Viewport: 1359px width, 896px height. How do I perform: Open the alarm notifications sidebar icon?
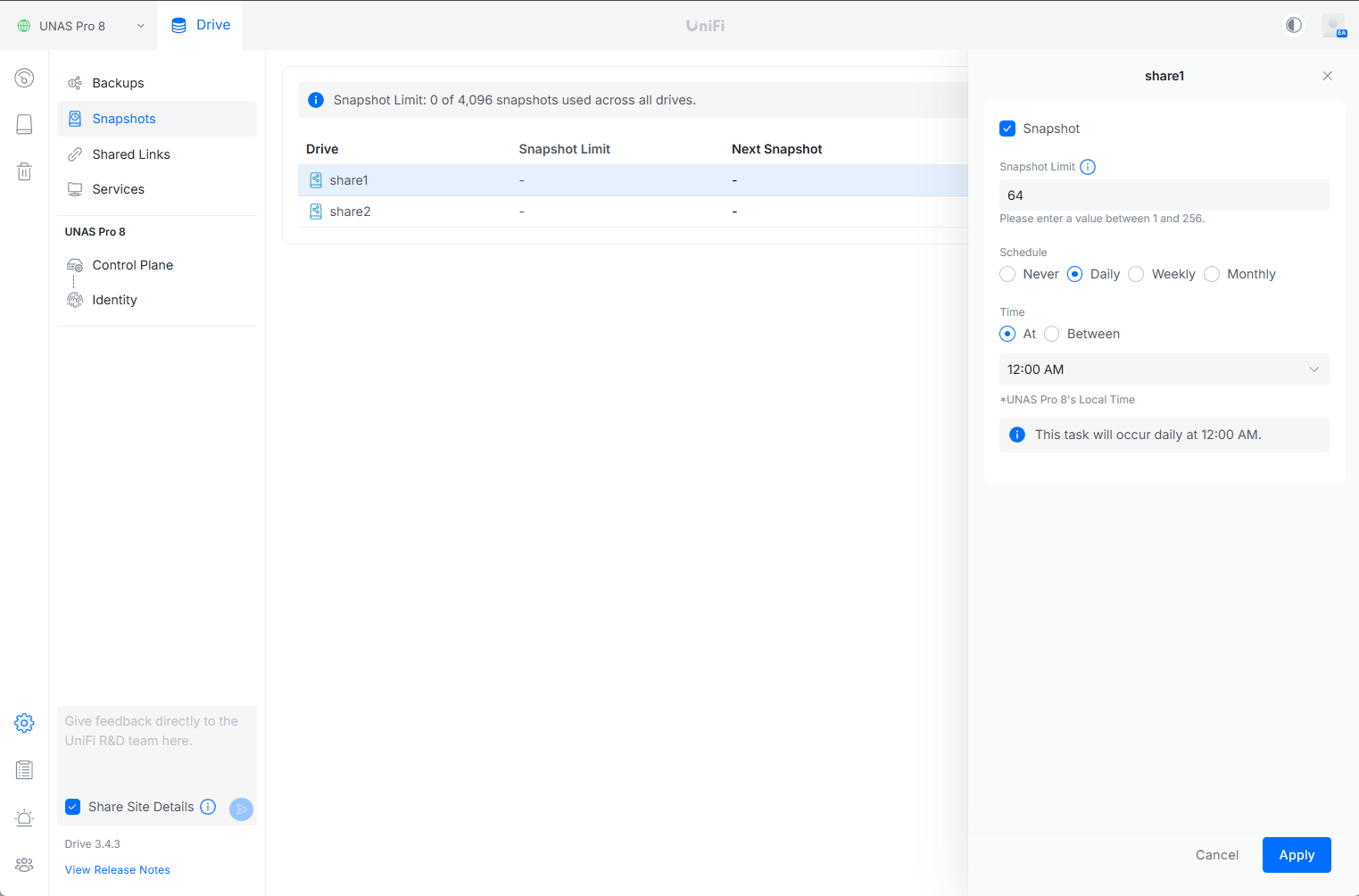tap(24, 817)
